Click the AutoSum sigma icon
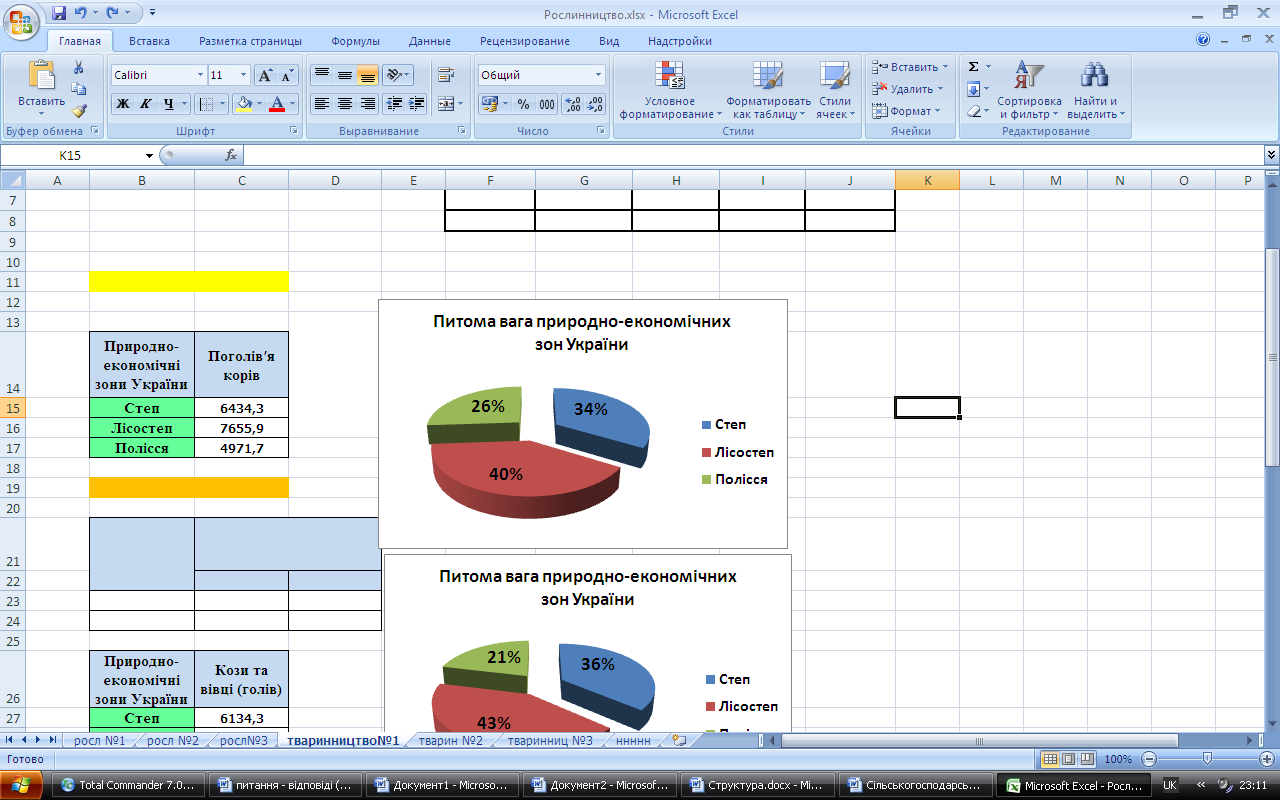The height and width of the screenshot is (800, 1280). pyautogui.click(x=973, y=67)
